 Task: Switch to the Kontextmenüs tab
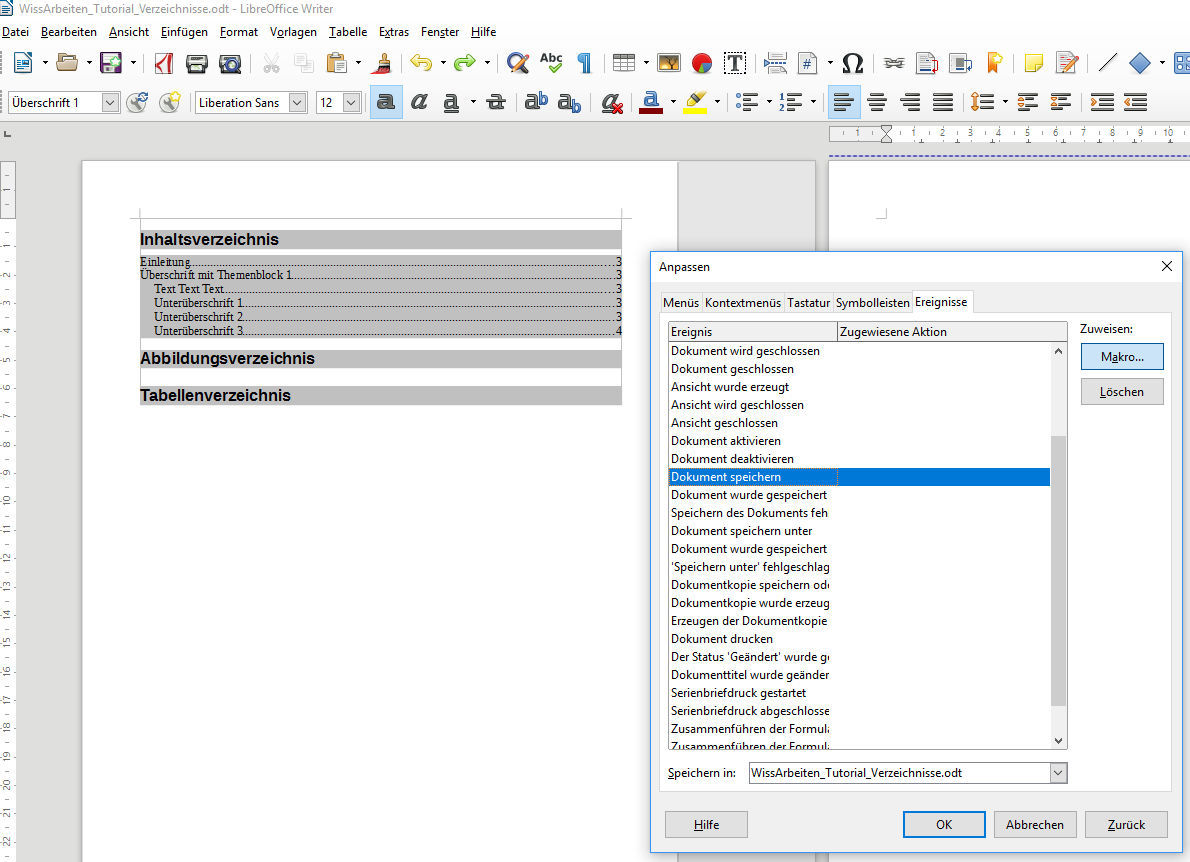(742, 303)
